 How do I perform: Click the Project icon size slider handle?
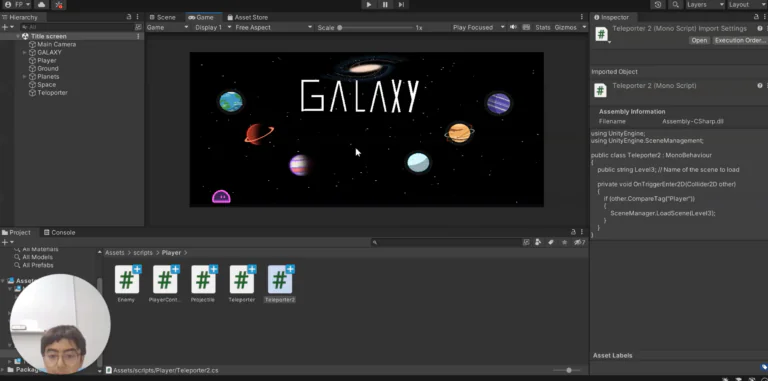point(569,370)
